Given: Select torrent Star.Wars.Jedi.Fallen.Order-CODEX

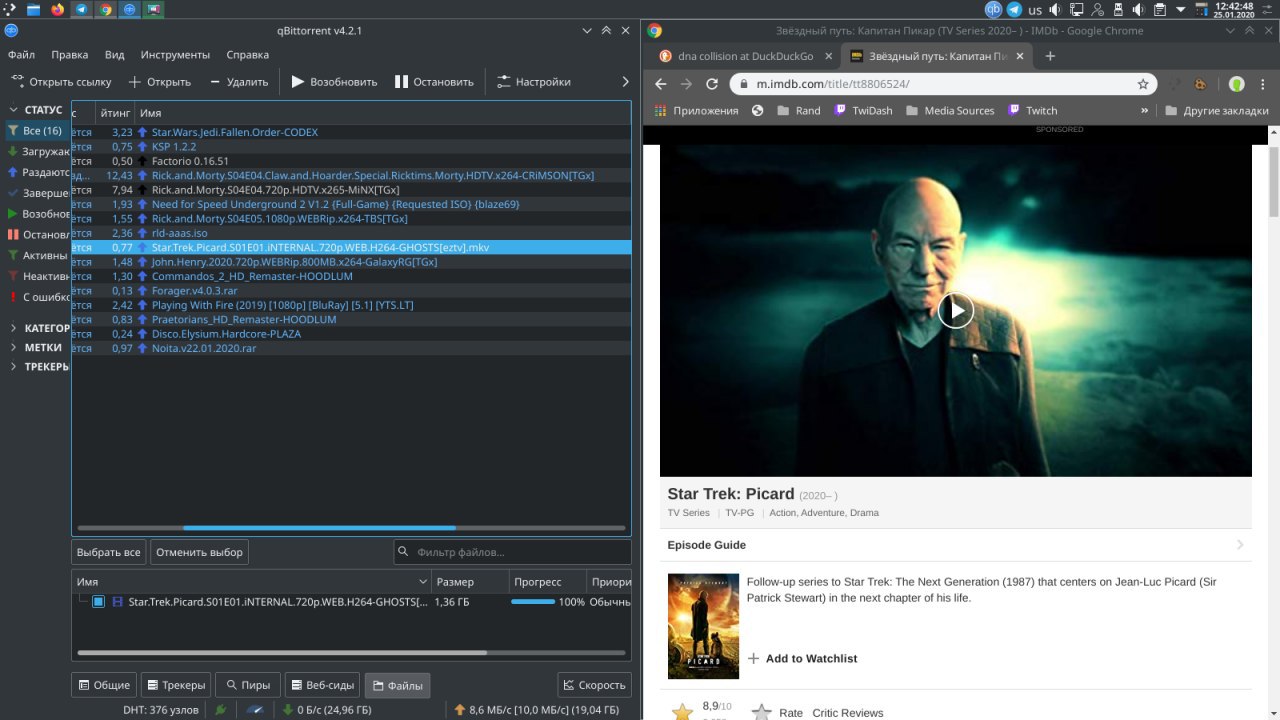Looking at the screenshot, I should (234, 132).
